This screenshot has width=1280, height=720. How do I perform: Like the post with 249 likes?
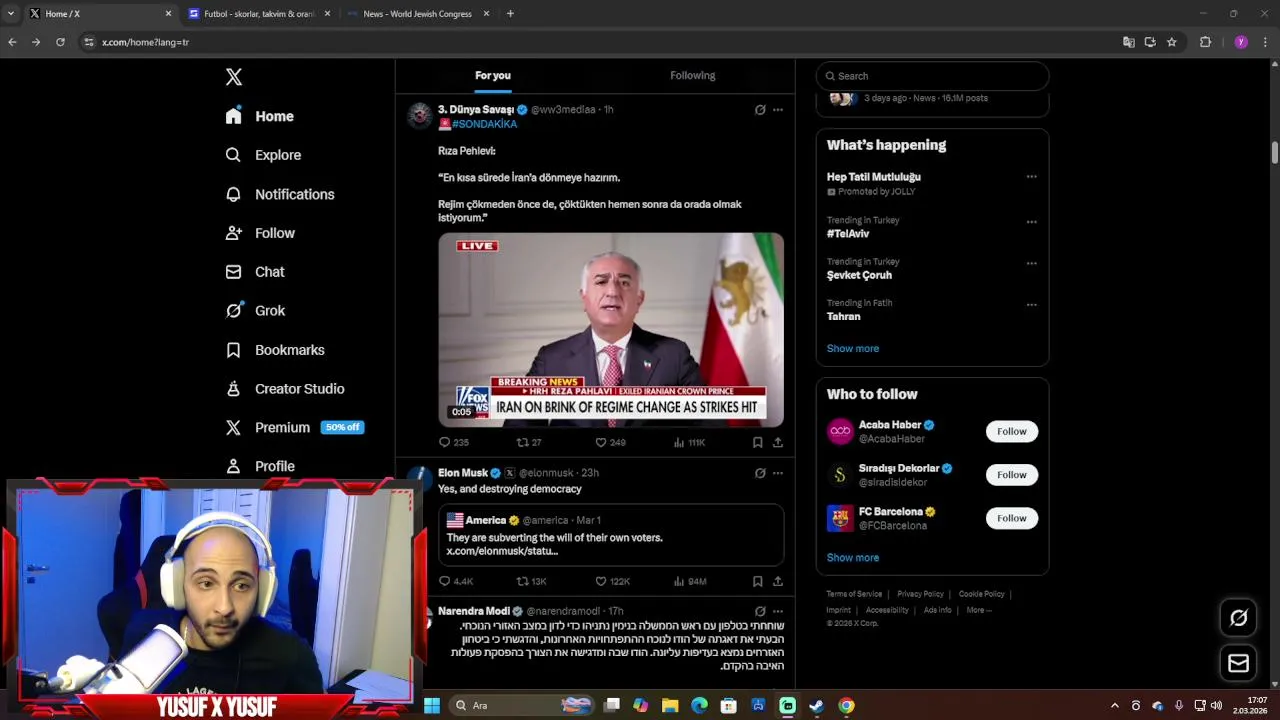610,442
